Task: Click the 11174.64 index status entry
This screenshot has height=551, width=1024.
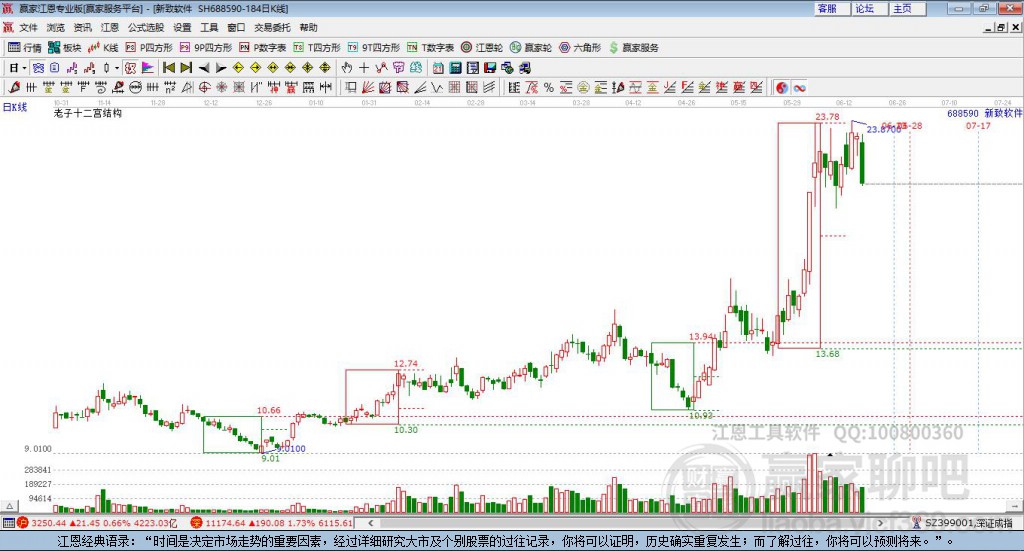Action: (x=273, y=523)
